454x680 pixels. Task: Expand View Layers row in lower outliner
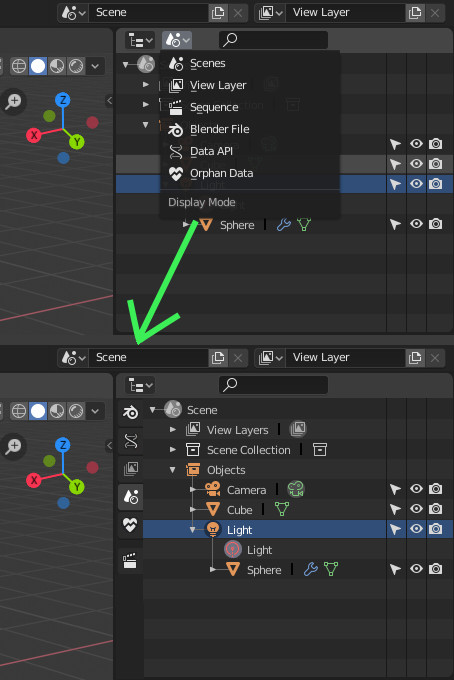pyautogui.click(x=173, y=430)
